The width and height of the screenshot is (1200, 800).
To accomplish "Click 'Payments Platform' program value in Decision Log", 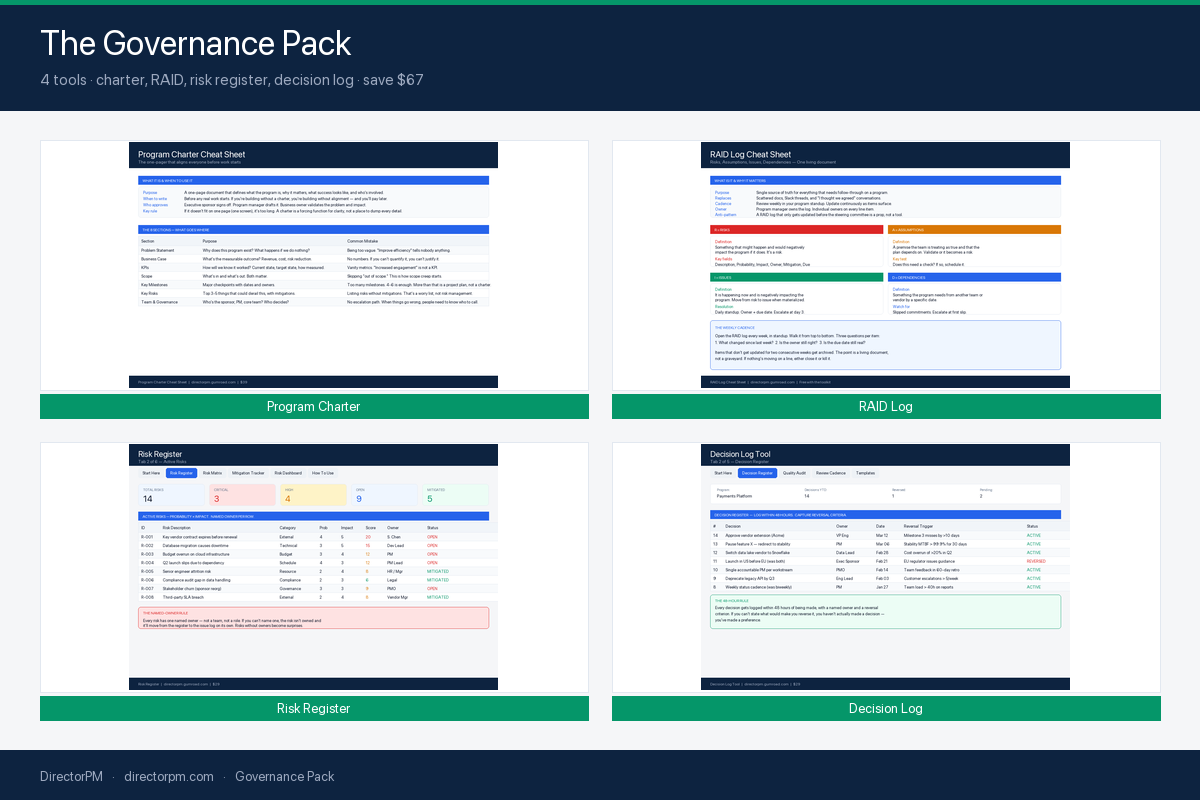I will [x=734, y=496].
